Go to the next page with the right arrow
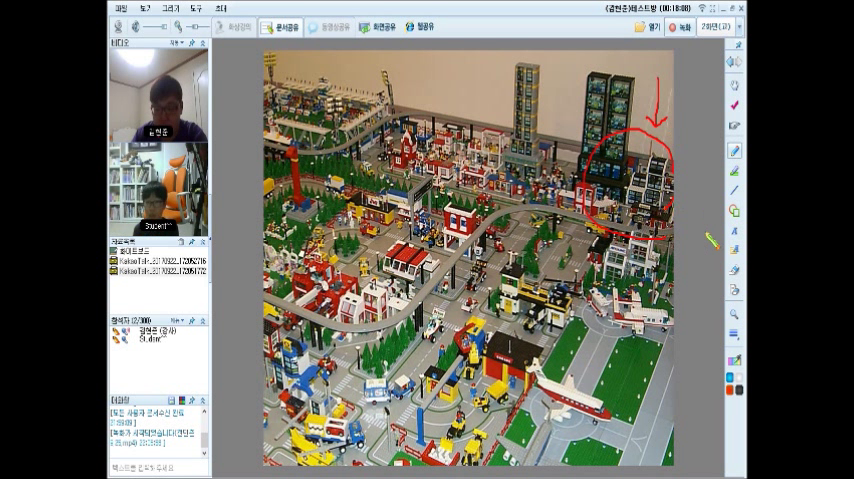 coord(739,62)
